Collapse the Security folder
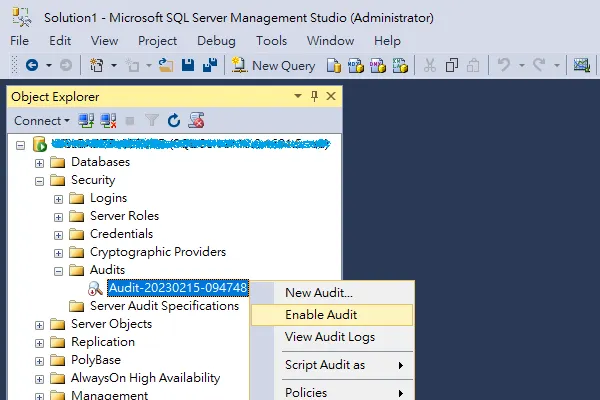The image size is (600, 400). click(39, 181)
